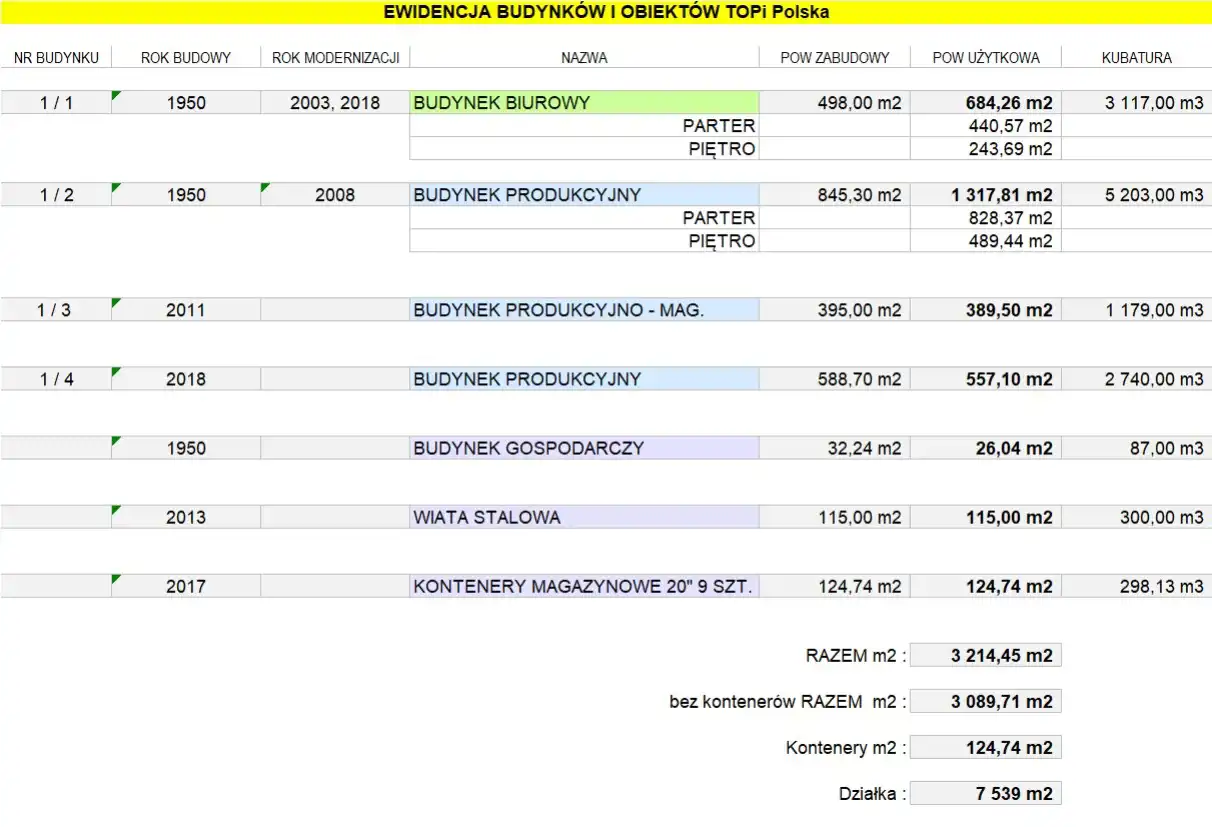Image resolution: width=1212 pixels, height=827 pixels.
Task: Click build year 1950 in the BUDYNEK BIUROWY row
Action: coord(186,102)
